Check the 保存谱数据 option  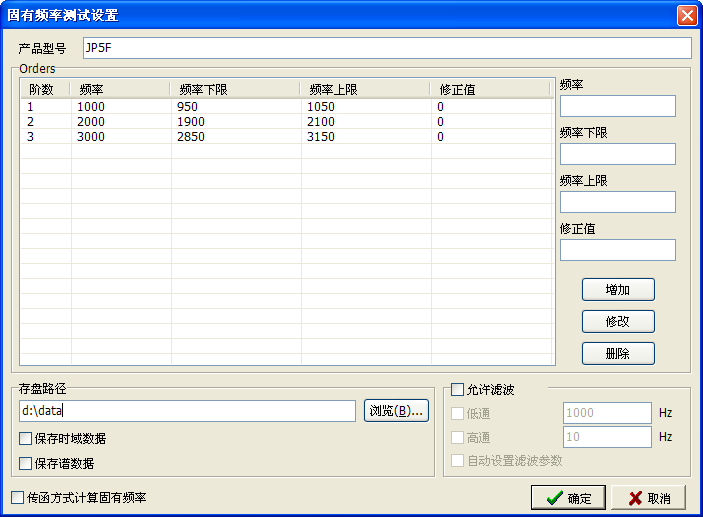26,463
